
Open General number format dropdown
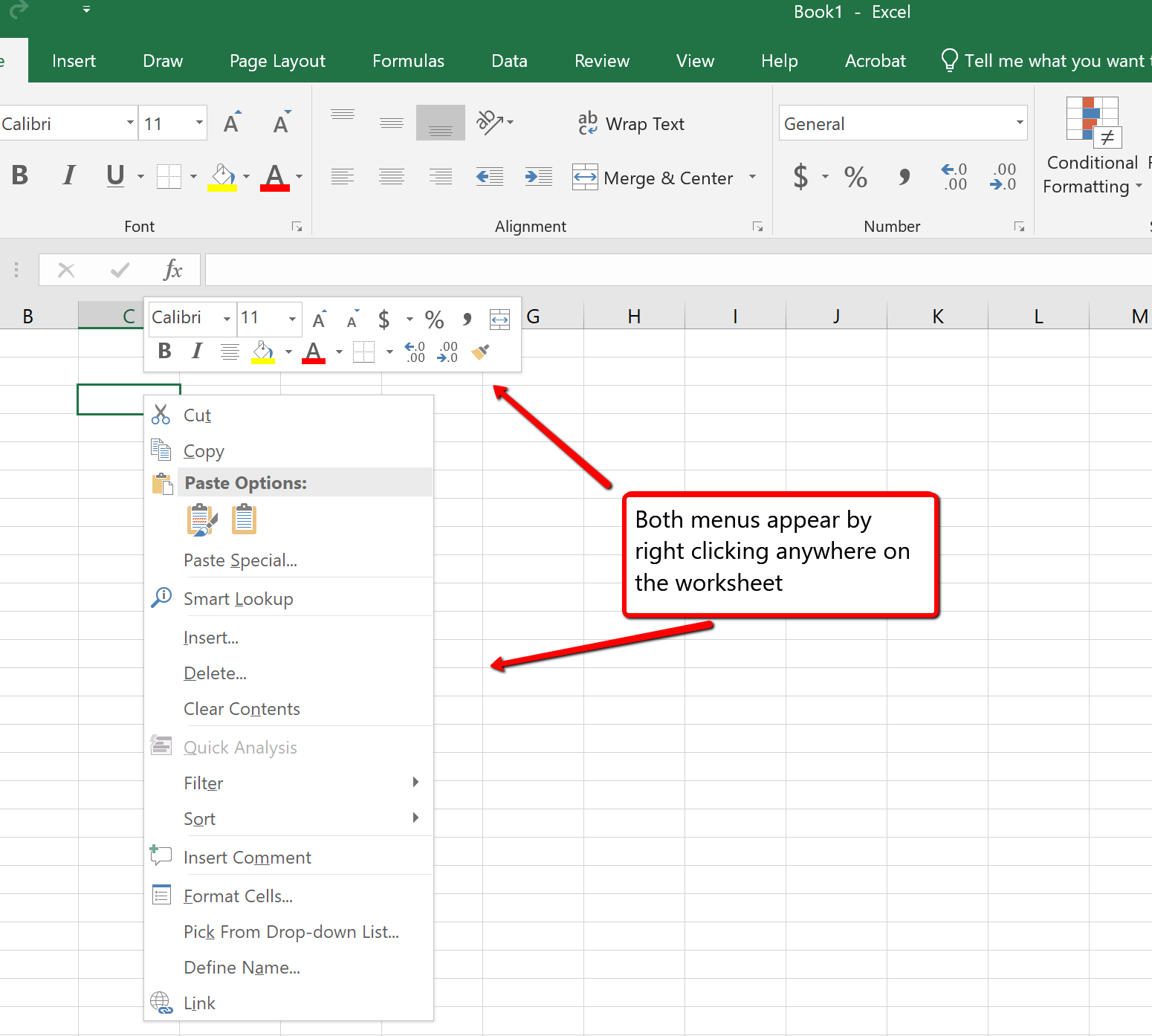click(x=1020, y=123)
